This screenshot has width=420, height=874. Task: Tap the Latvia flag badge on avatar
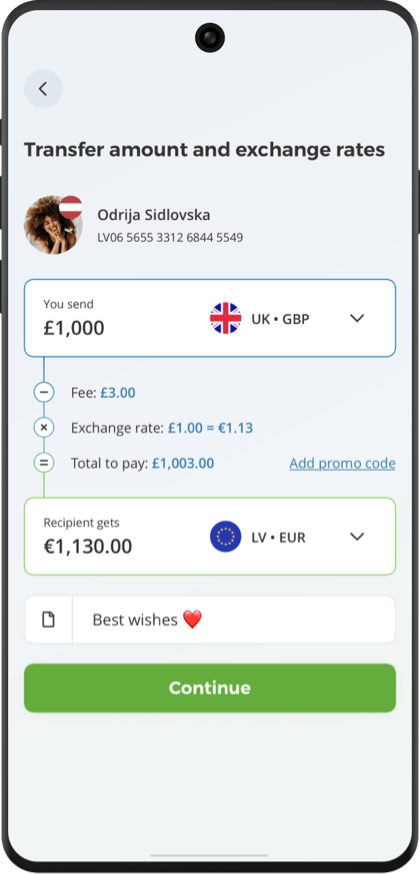71,207
